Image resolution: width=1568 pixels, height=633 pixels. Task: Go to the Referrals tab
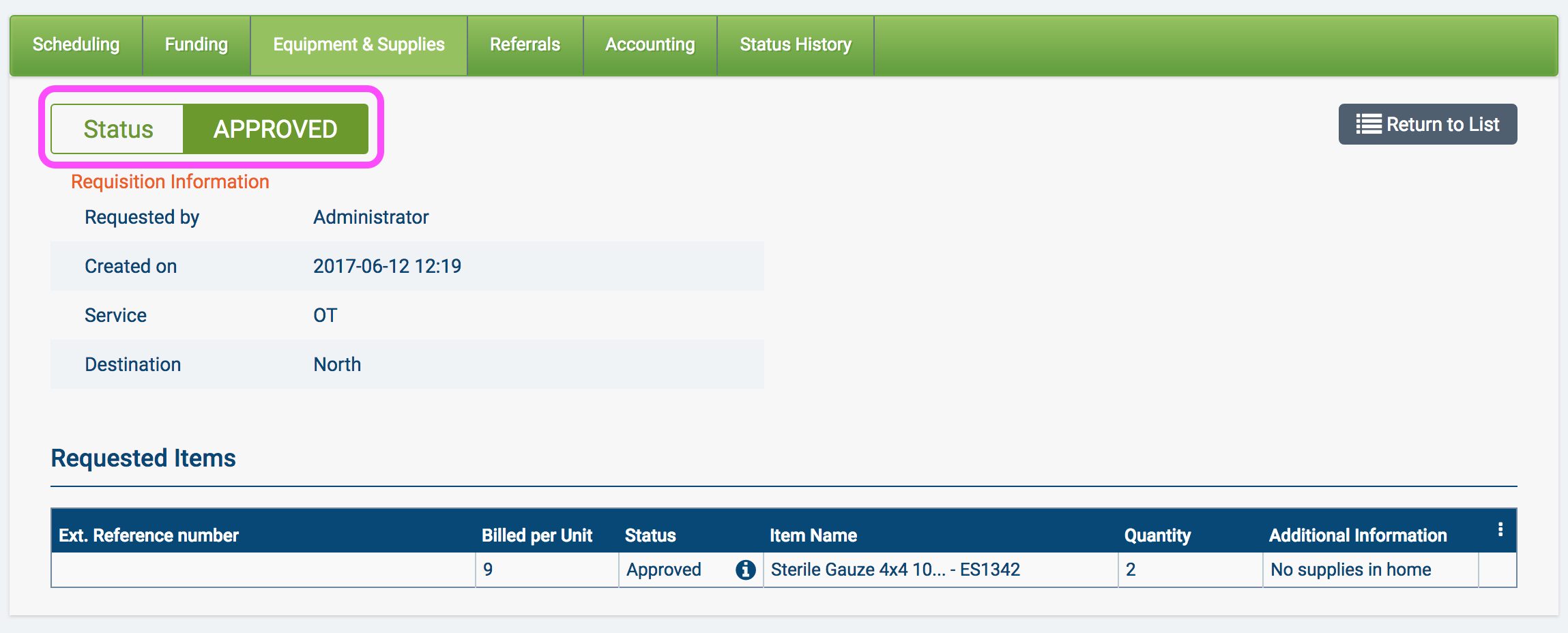tap(525, 45)
